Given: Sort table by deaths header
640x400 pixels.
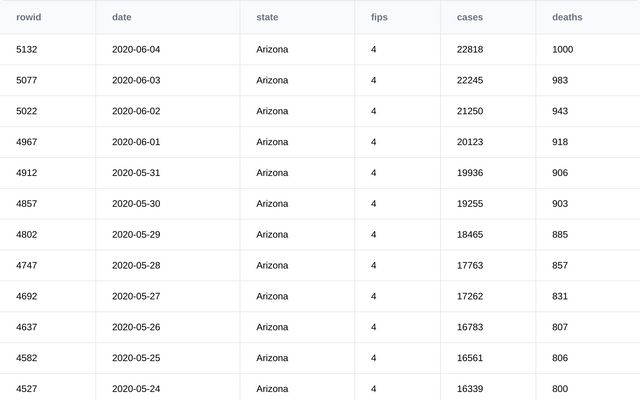Looking at the screenshot, I should tap(567, 17).
